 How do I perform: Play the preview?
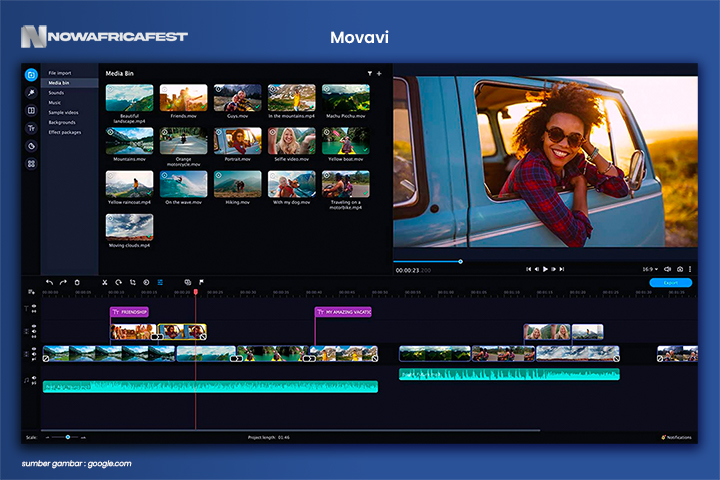[545, 269]
